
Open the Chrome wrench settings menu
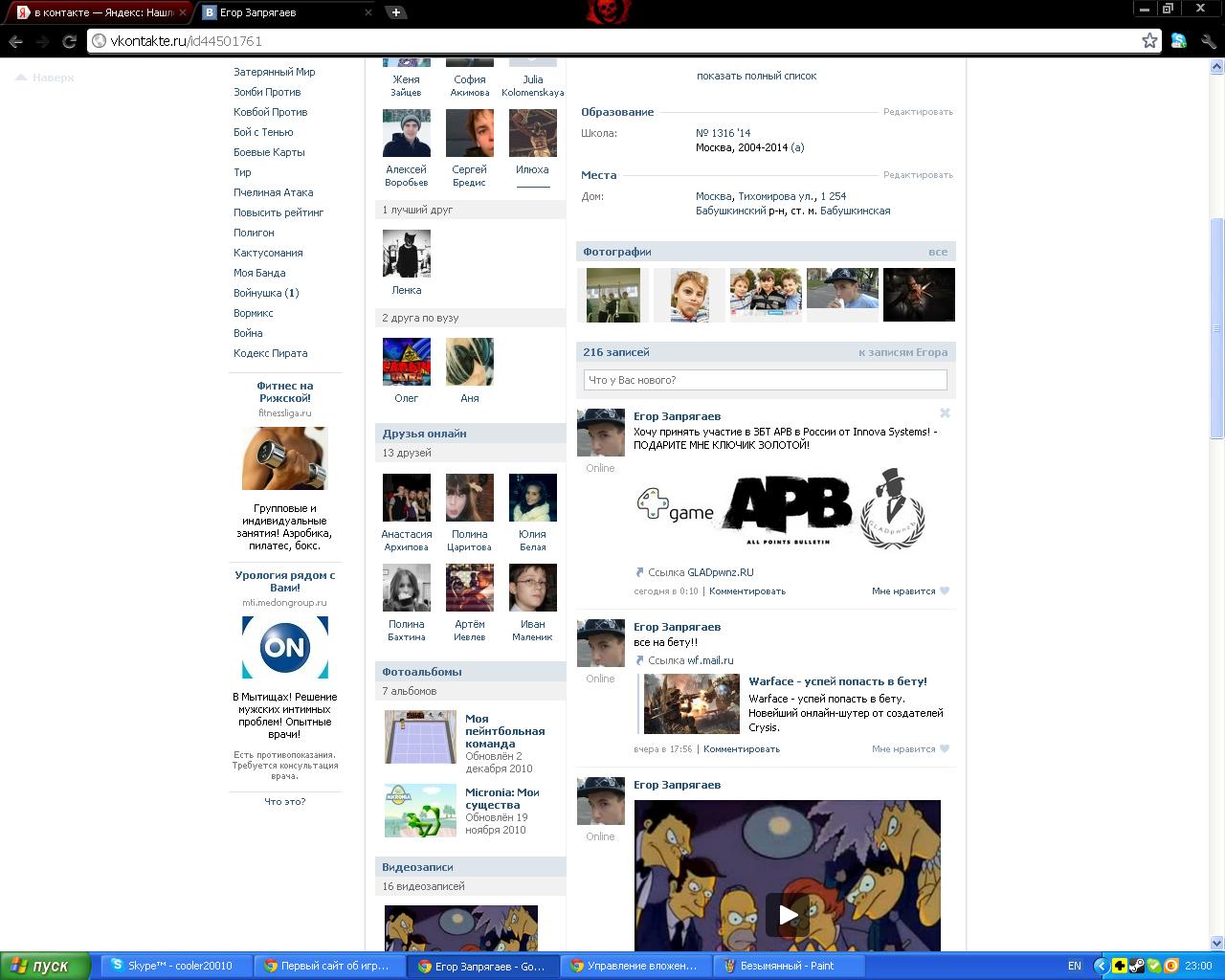click(1208, 41)
